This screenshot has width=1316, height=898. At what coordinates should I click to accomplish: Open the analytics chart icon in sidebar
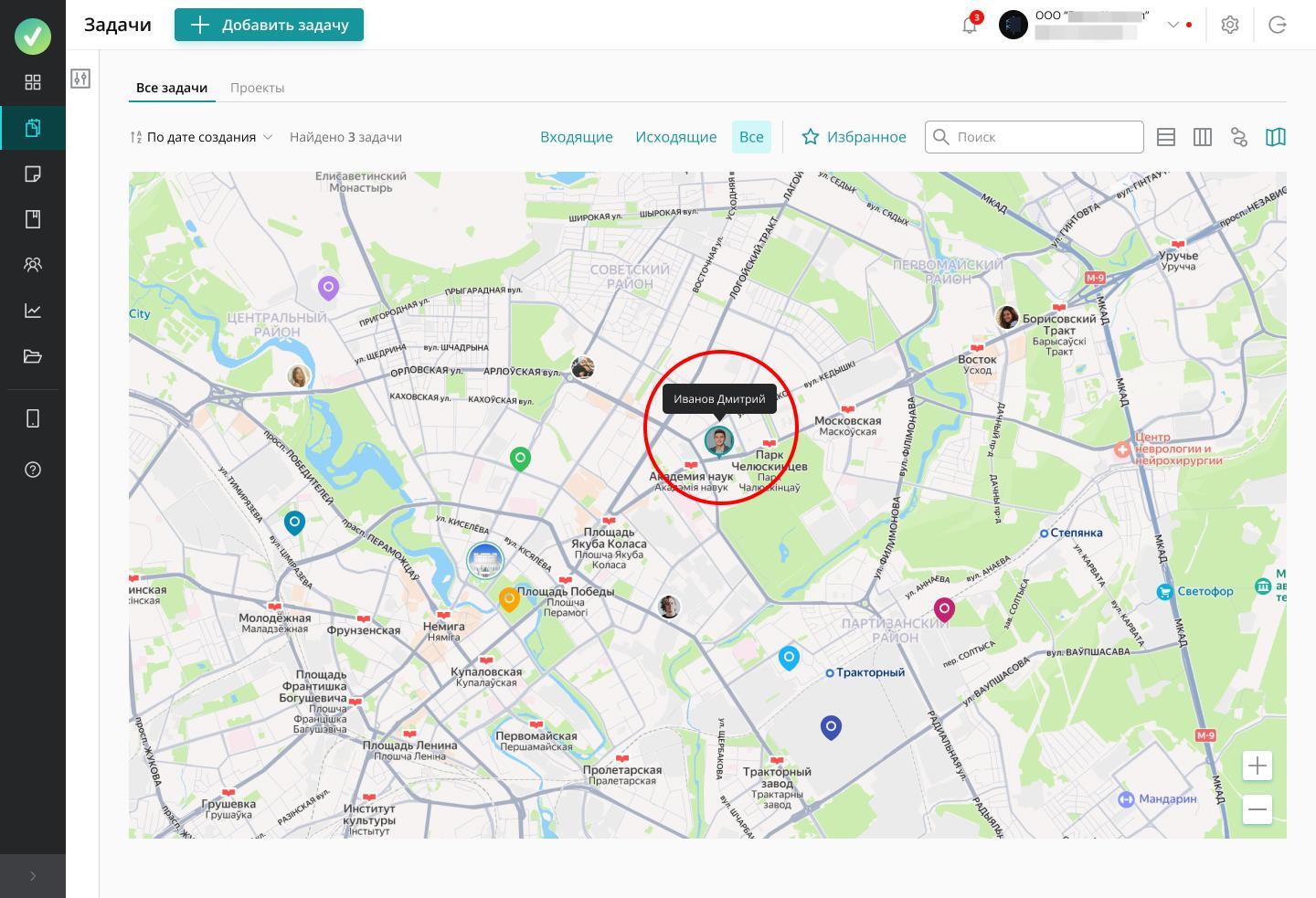[x=33, y=311]
